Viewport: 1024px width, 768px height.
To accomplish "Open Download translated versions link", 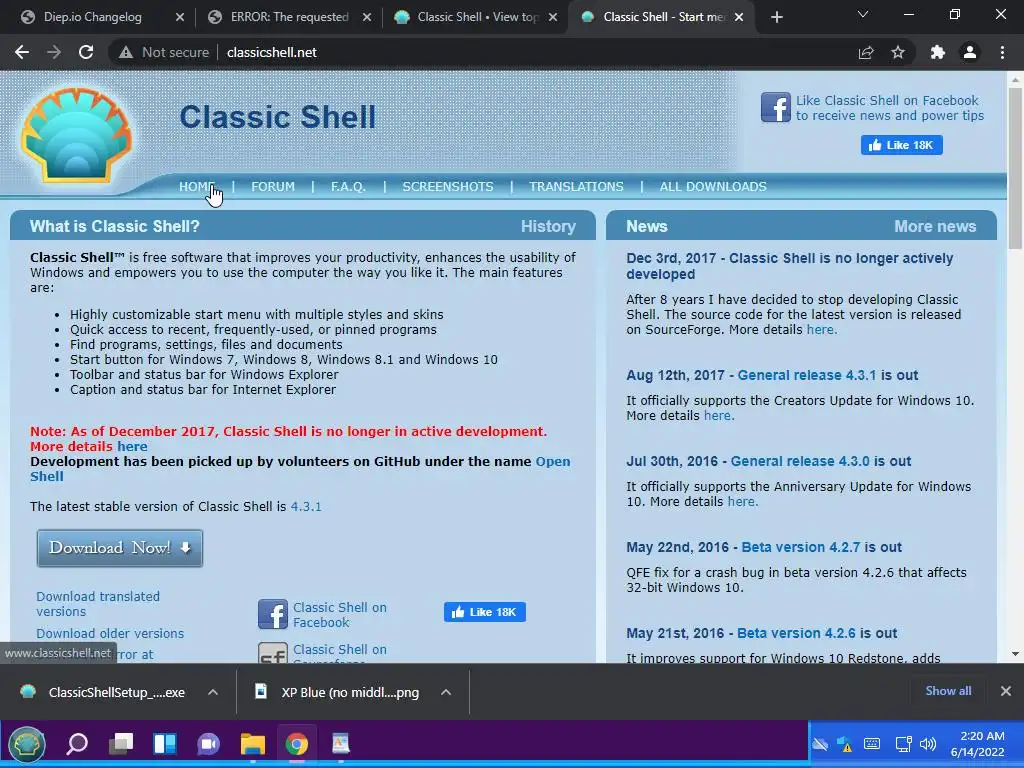I will pyautogui.click(x=98, y=604).
